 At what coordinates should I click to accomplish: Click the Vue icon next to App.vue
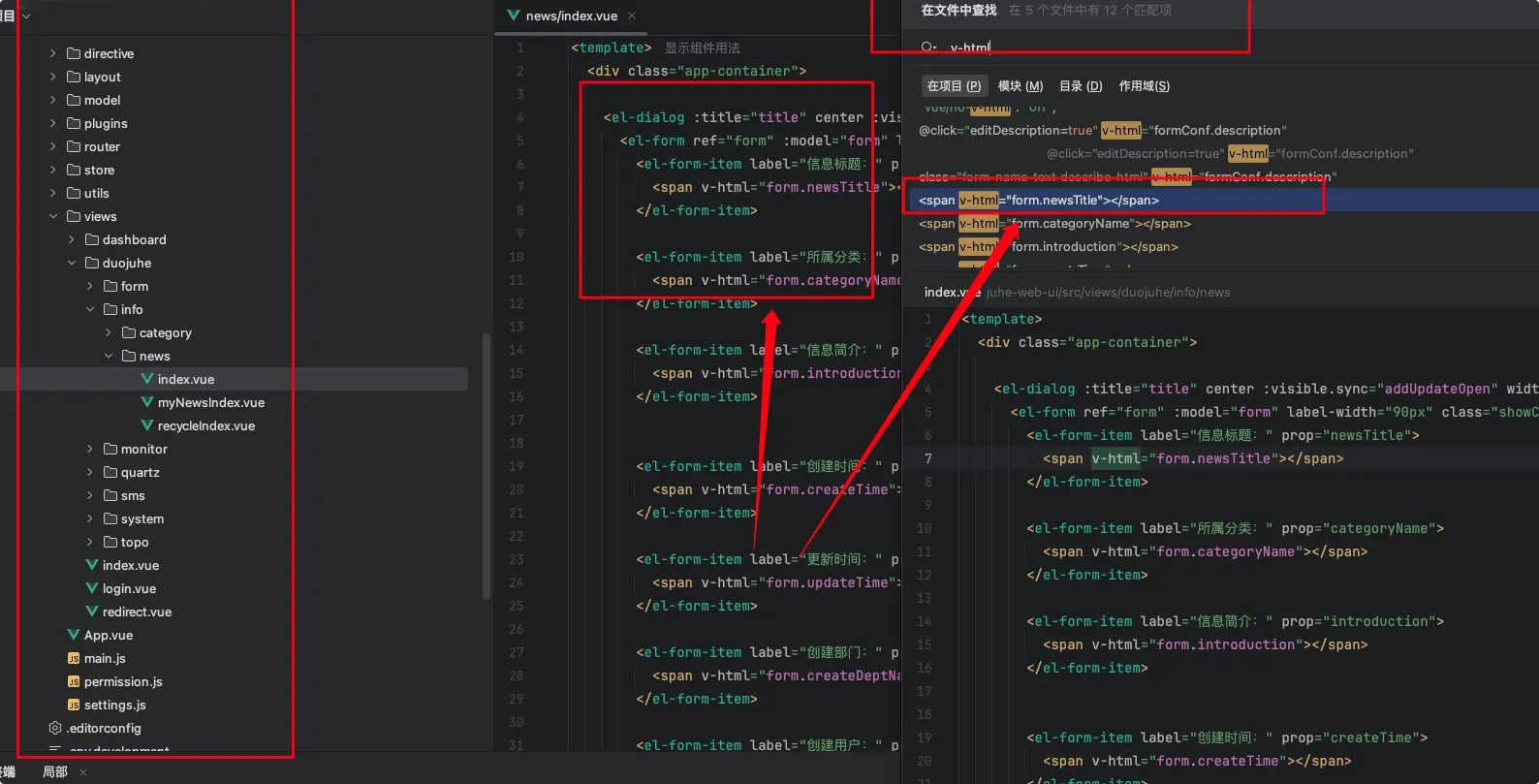(74, 635)
